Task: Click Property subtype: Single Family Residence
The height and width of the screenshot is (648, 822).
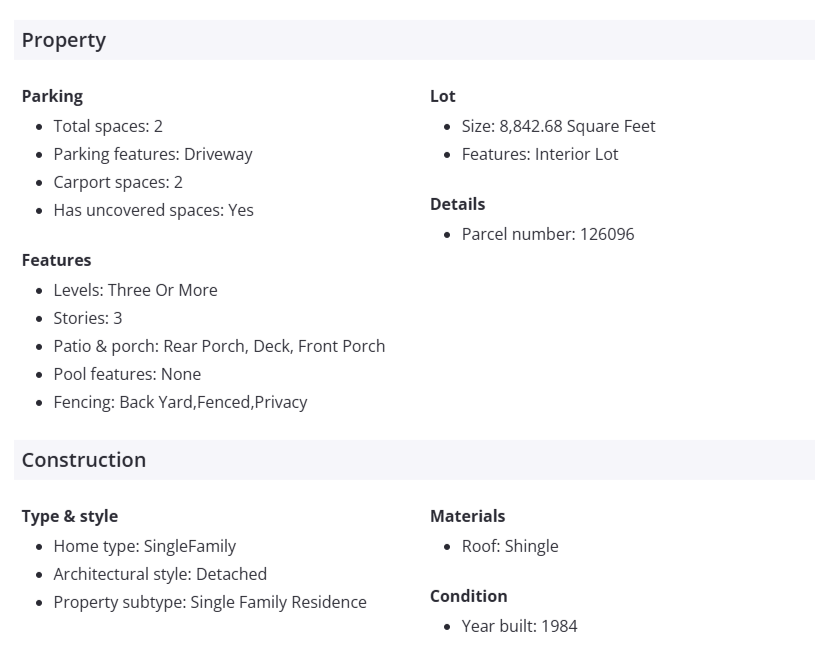Action: click(210, 602)
